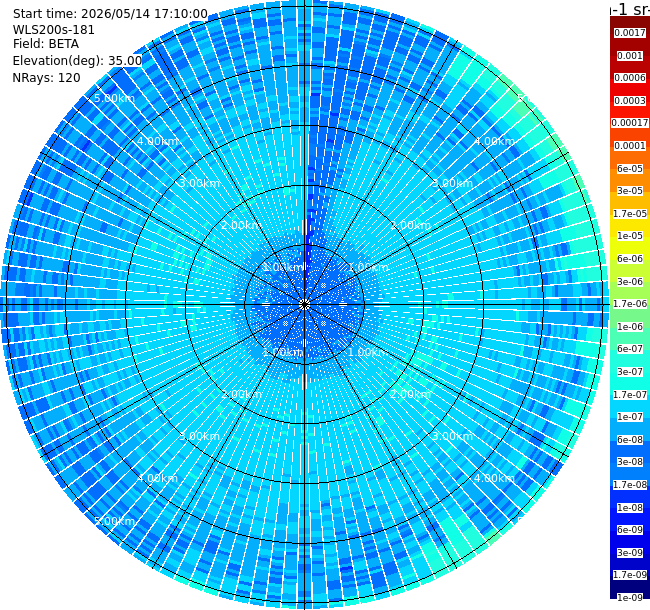
Task: Click the 1e-07 cyan colorbar label
Action: (630, 417)
